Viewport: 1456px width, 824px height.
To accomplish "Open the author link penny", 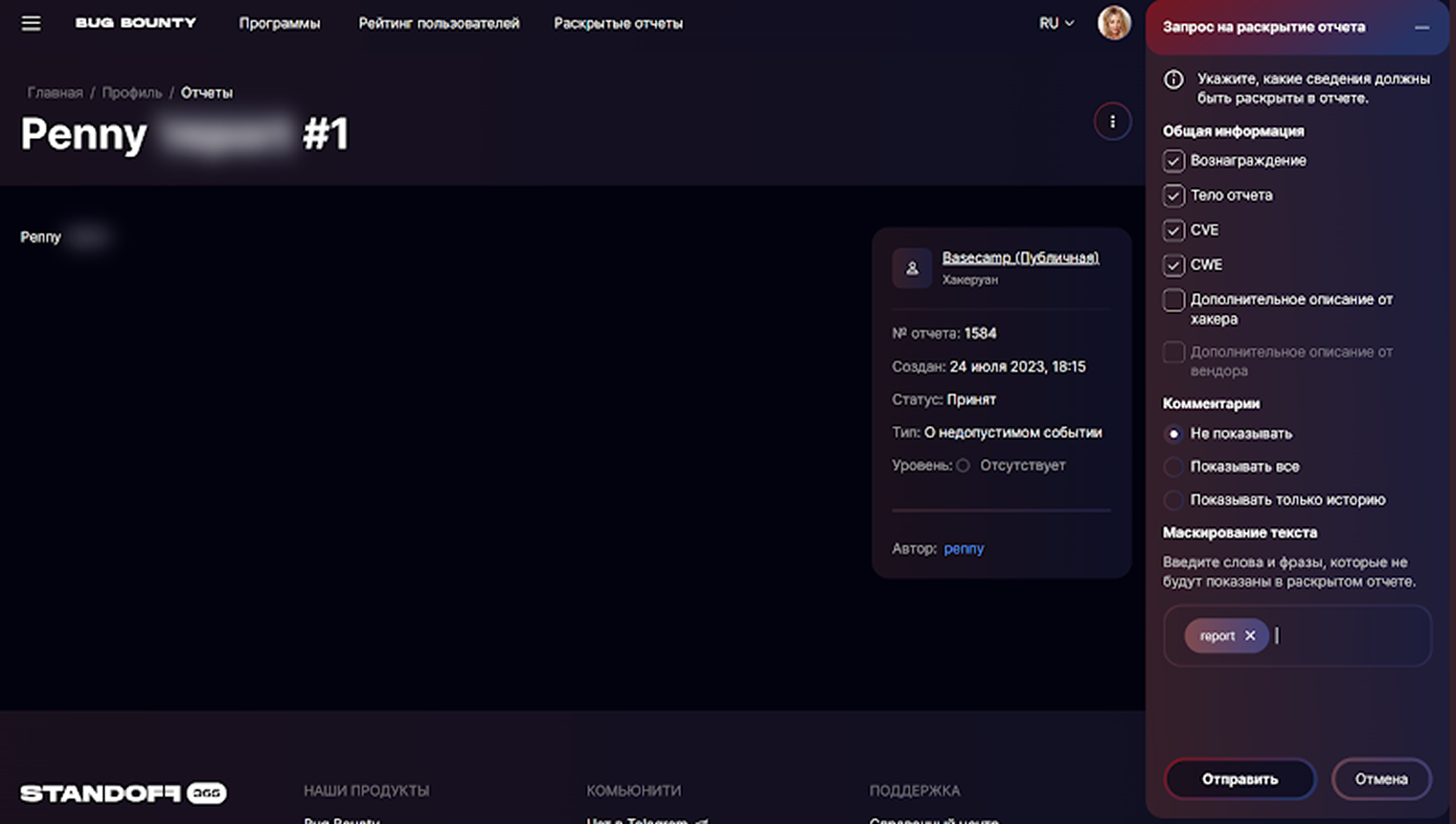I will (964, 549).
